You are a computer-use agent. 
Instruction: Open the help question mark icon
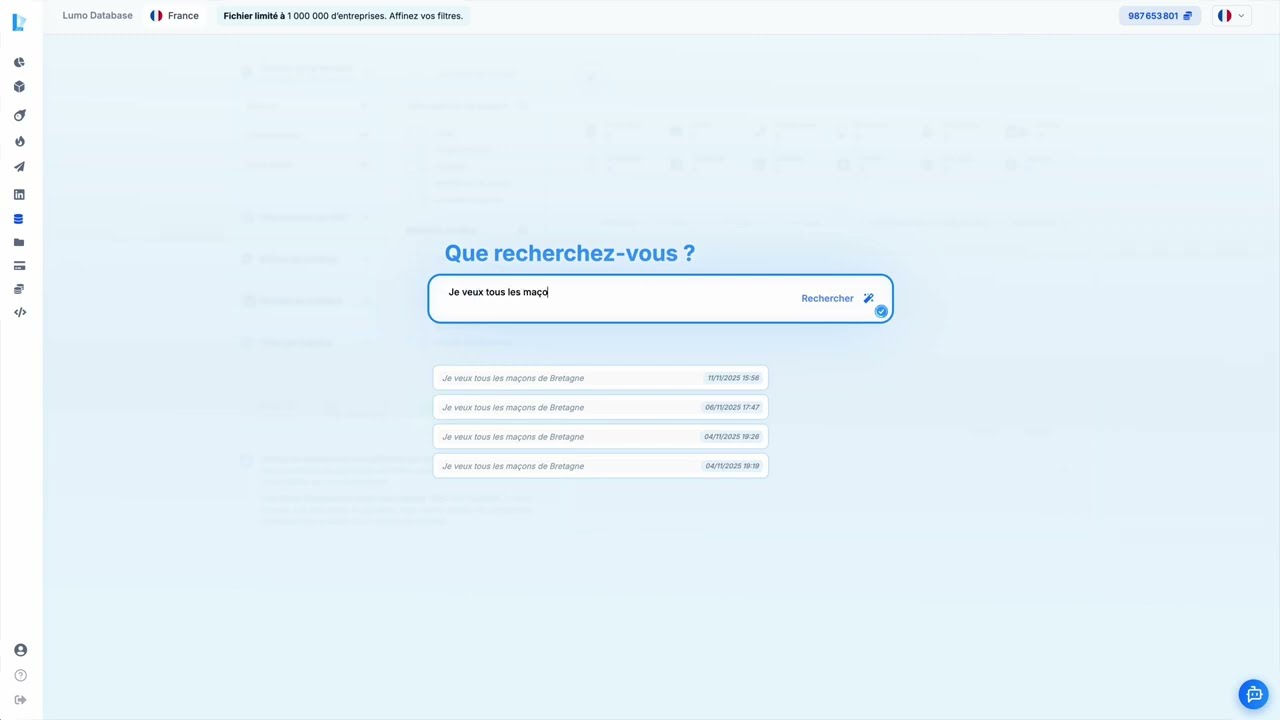coord(20,675)
